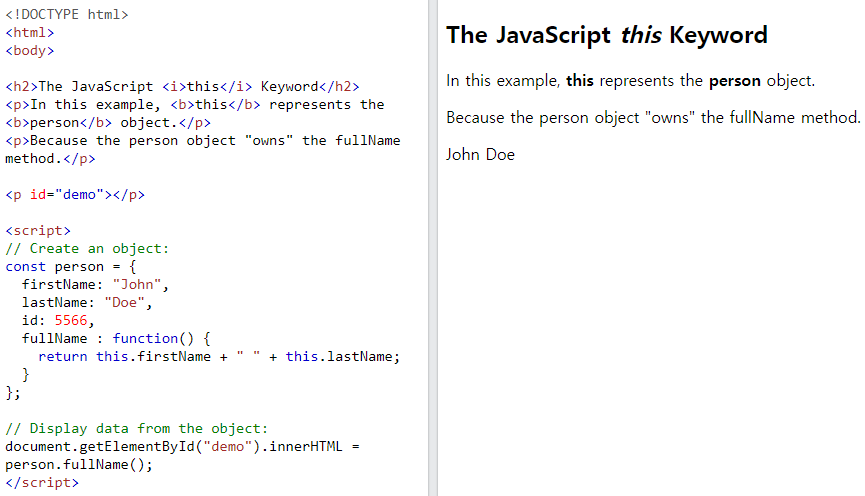Click the opening "<body>" tag line
The image size is (865, 496).
click(30, 51)
